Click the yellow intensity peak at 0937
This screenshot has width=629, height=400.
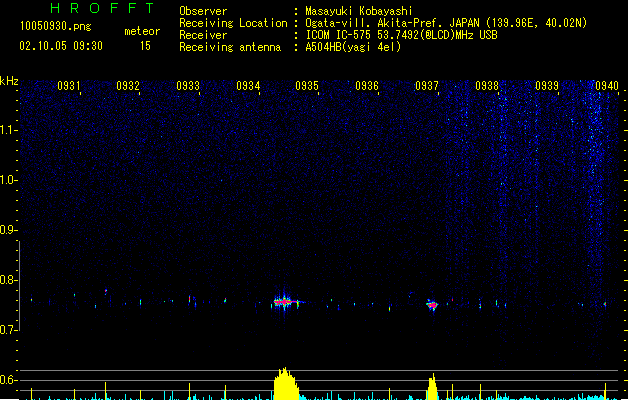432,387
